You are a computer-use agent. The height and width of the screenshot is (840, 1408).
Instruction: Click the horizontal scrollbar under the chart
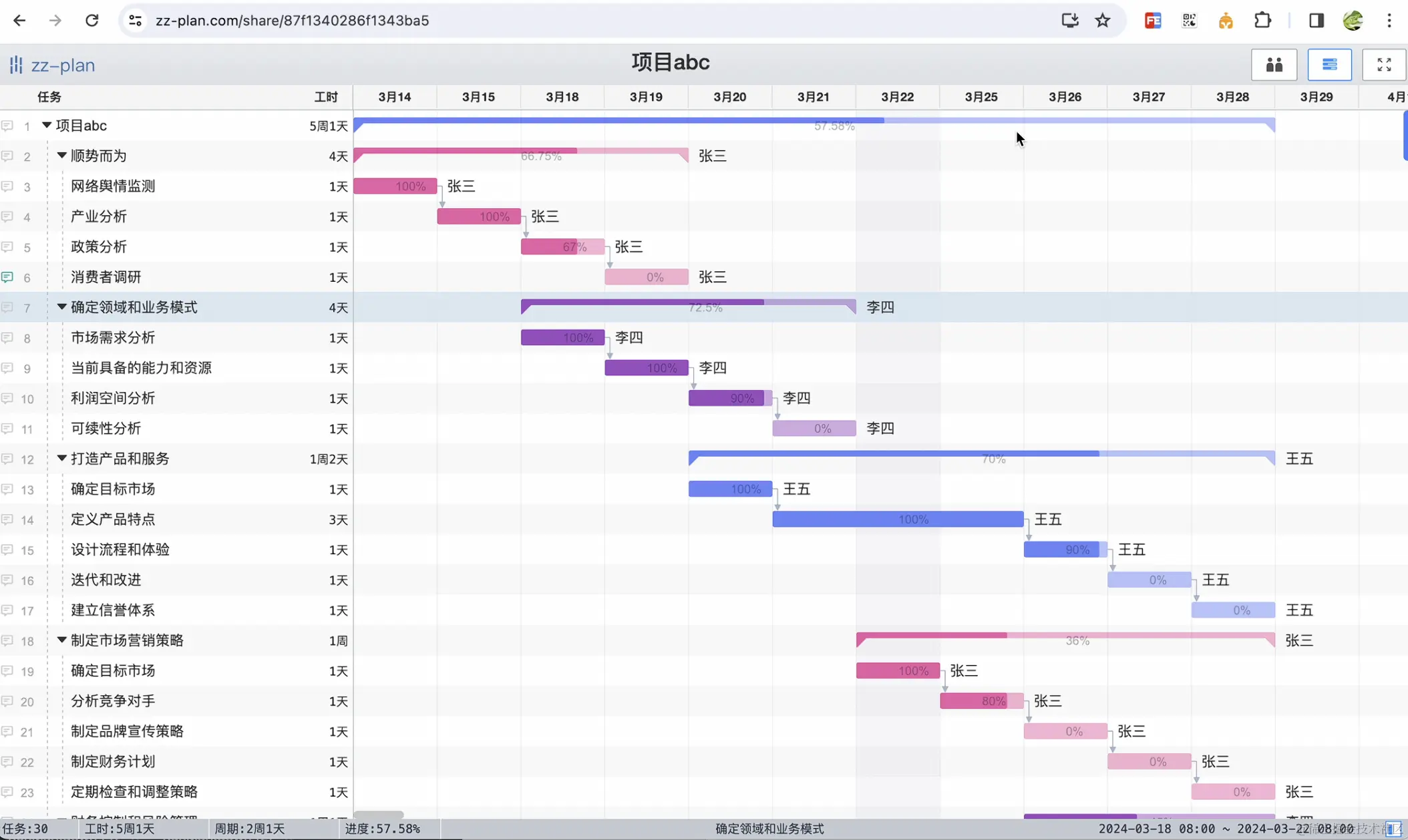pyautogui.click(x=379, y=815)
